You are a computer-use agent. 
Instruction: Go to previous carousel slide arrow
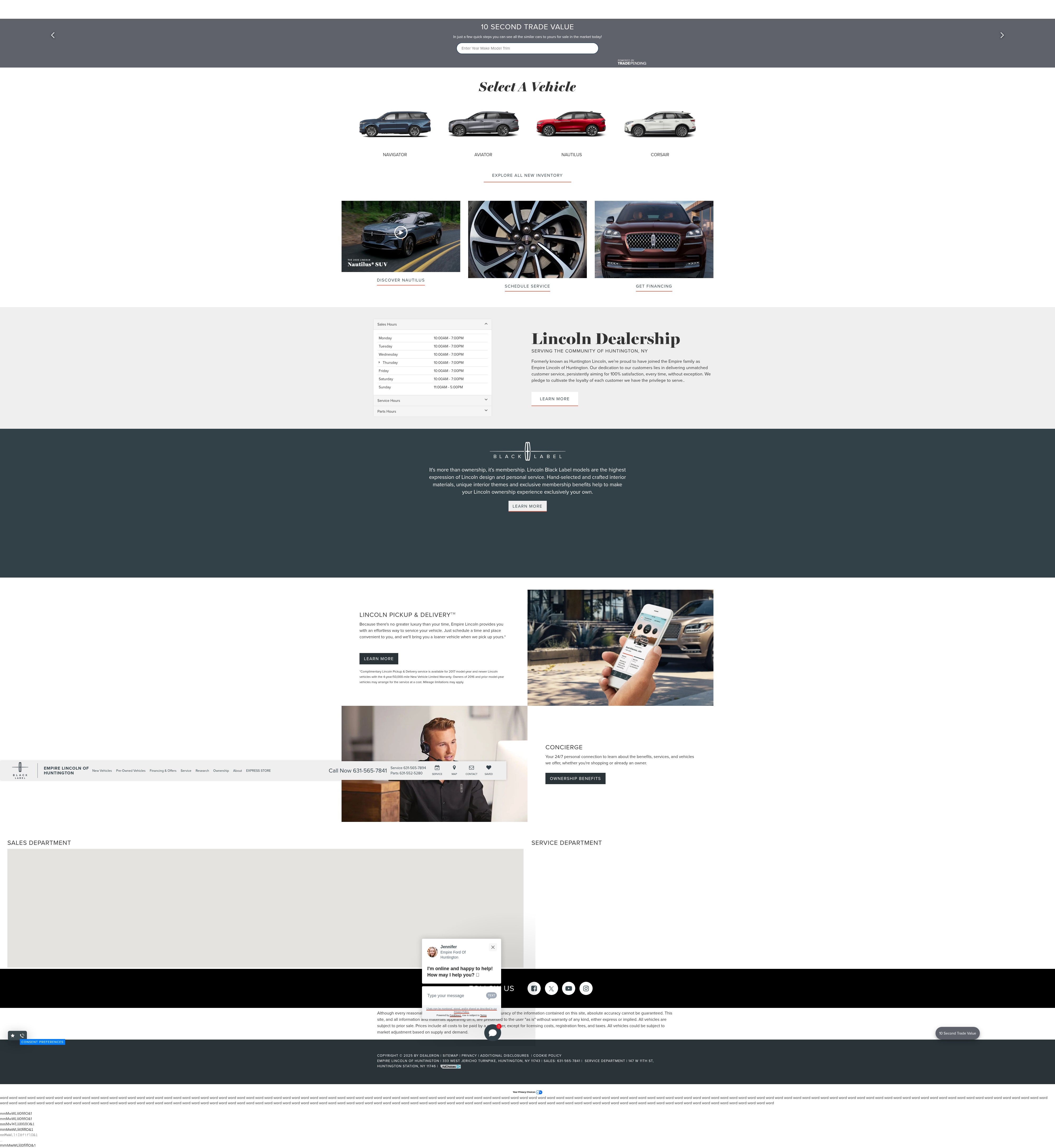point(53,35)
